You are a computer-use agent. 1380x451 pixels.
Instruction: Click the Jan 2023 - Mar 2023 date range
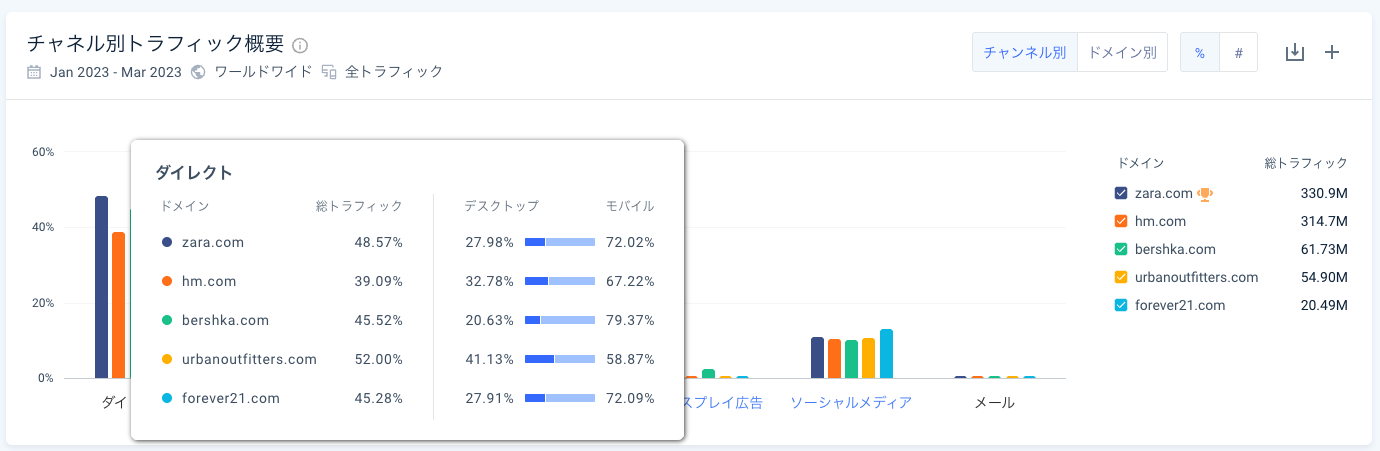pyautogui.click(x=116, y=72)
